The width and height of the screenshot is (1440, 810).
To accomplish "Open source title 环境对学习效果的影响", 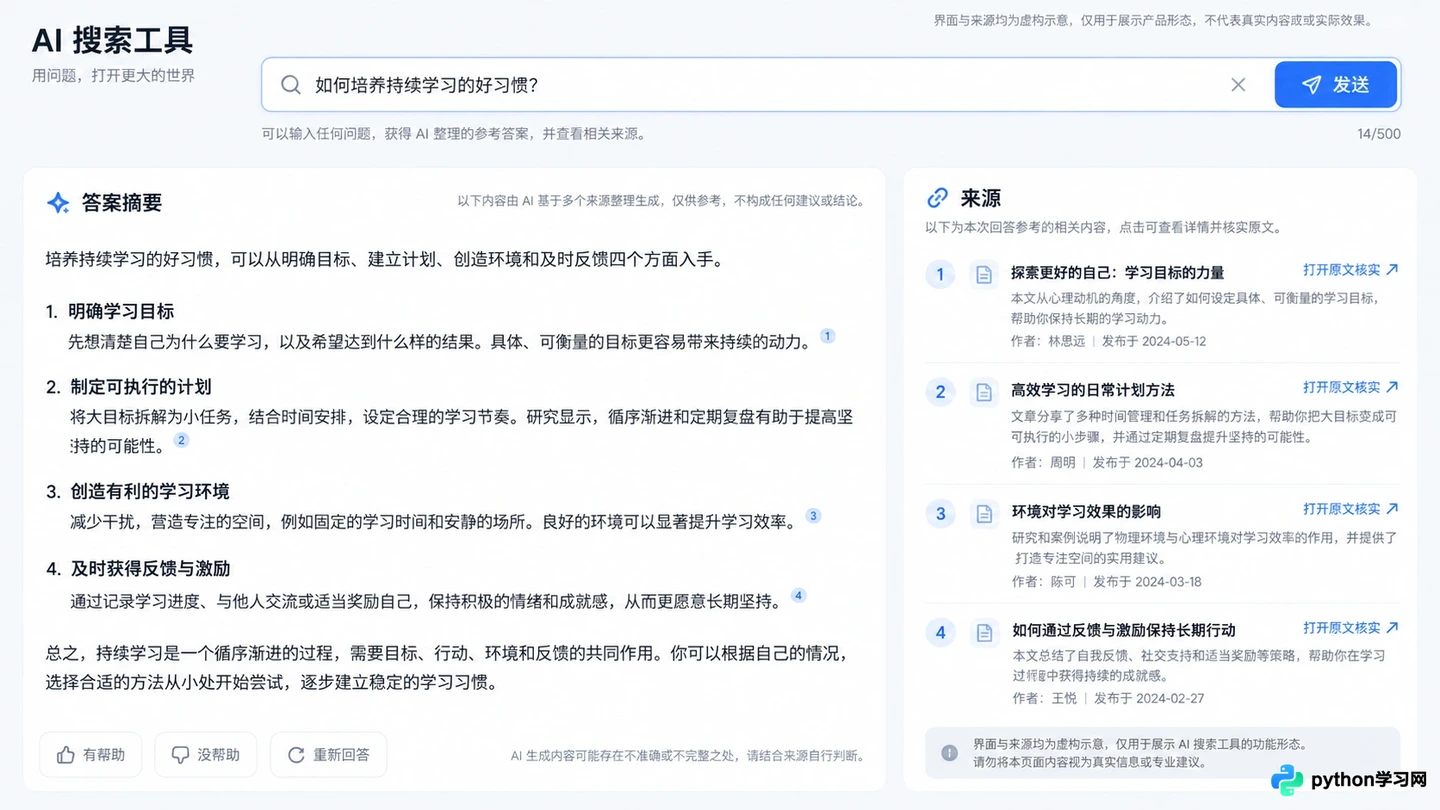I will pyautogui.click(x=1087, y=512).
